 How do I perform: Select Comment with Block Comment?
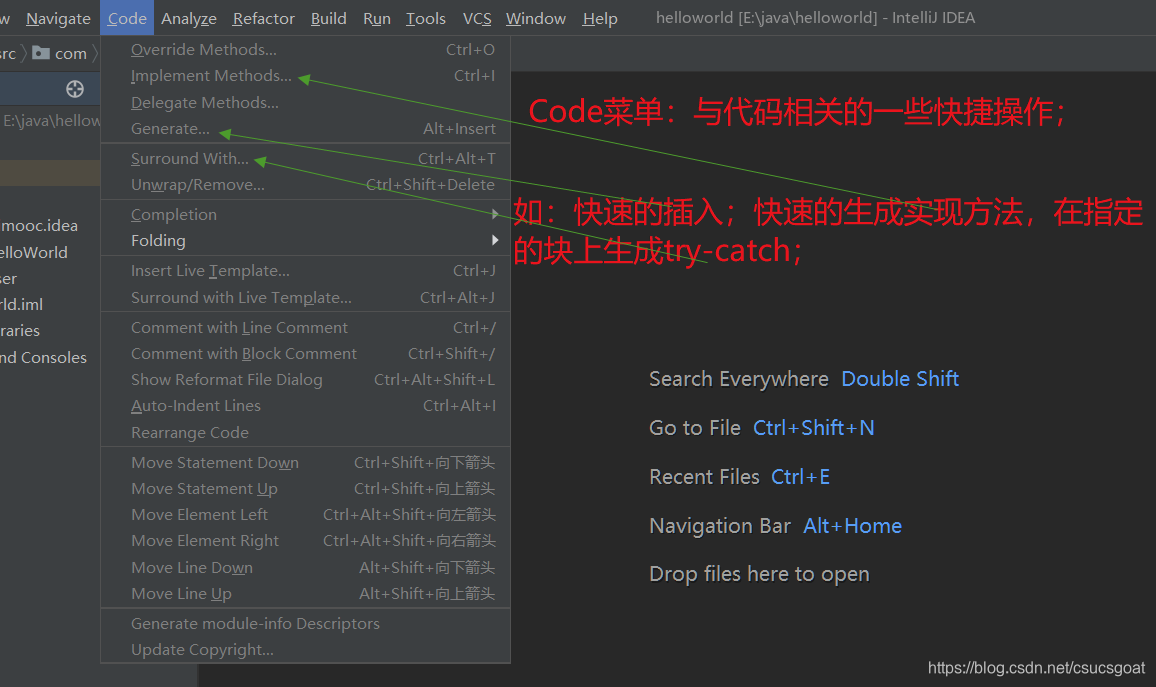(305, 354)
